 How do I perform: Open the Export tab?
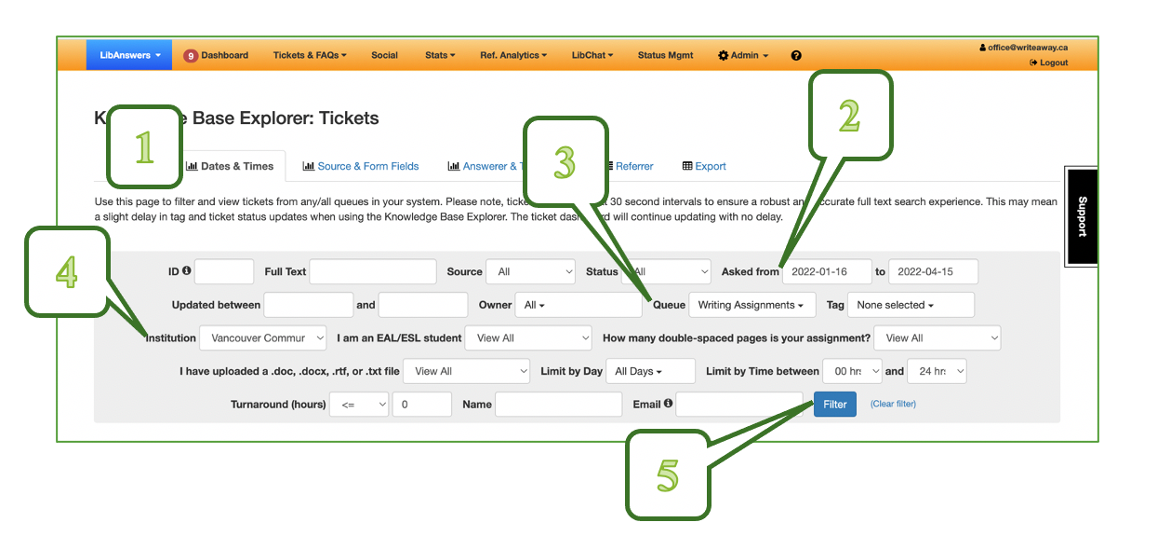(x=704, y=166)
